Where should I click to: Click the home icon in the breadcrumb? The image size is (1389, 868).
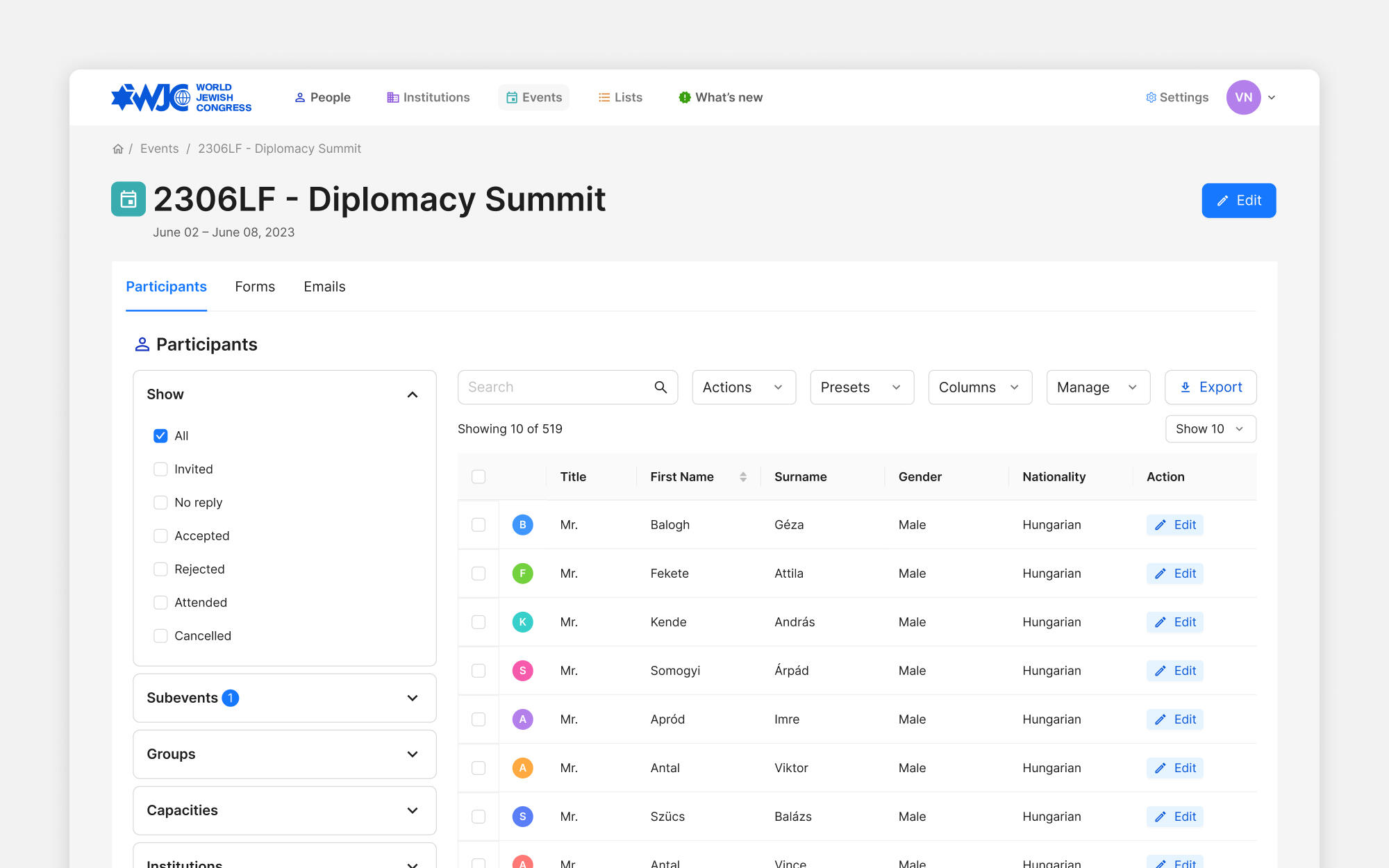[118, 149]
